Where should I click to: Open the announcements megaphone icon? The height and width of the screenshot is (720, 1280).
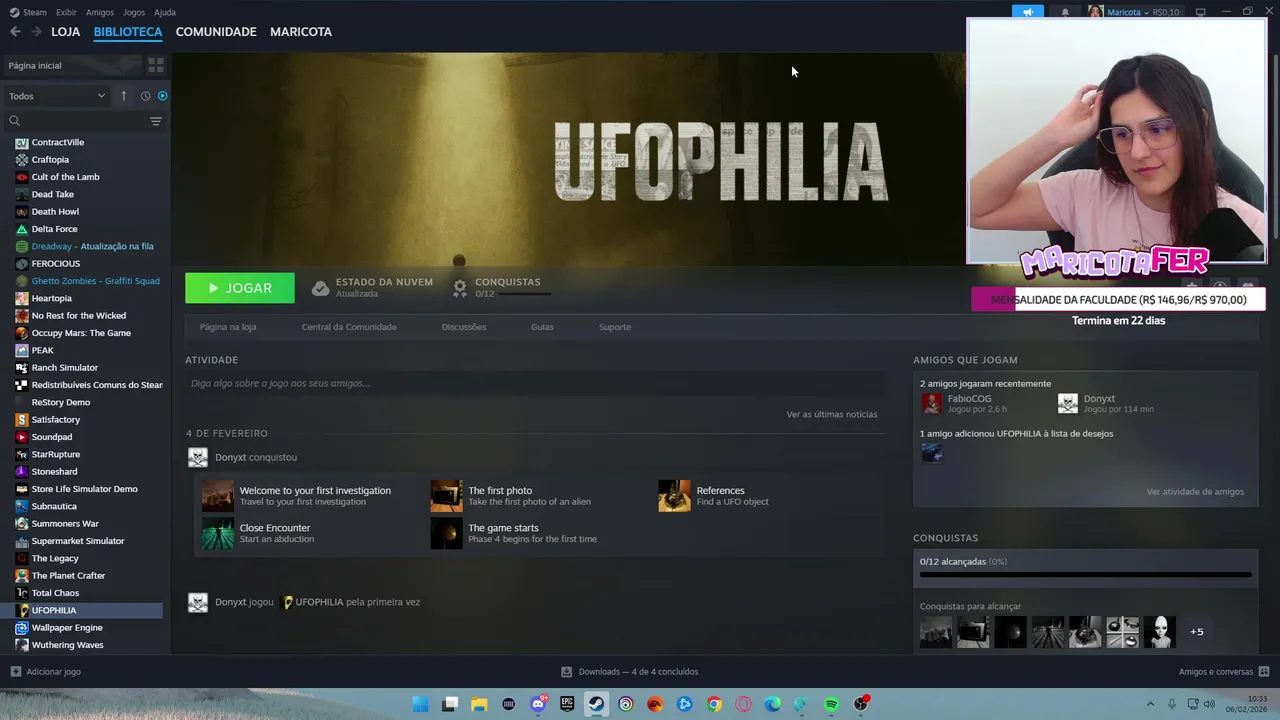coord(1027,12)
